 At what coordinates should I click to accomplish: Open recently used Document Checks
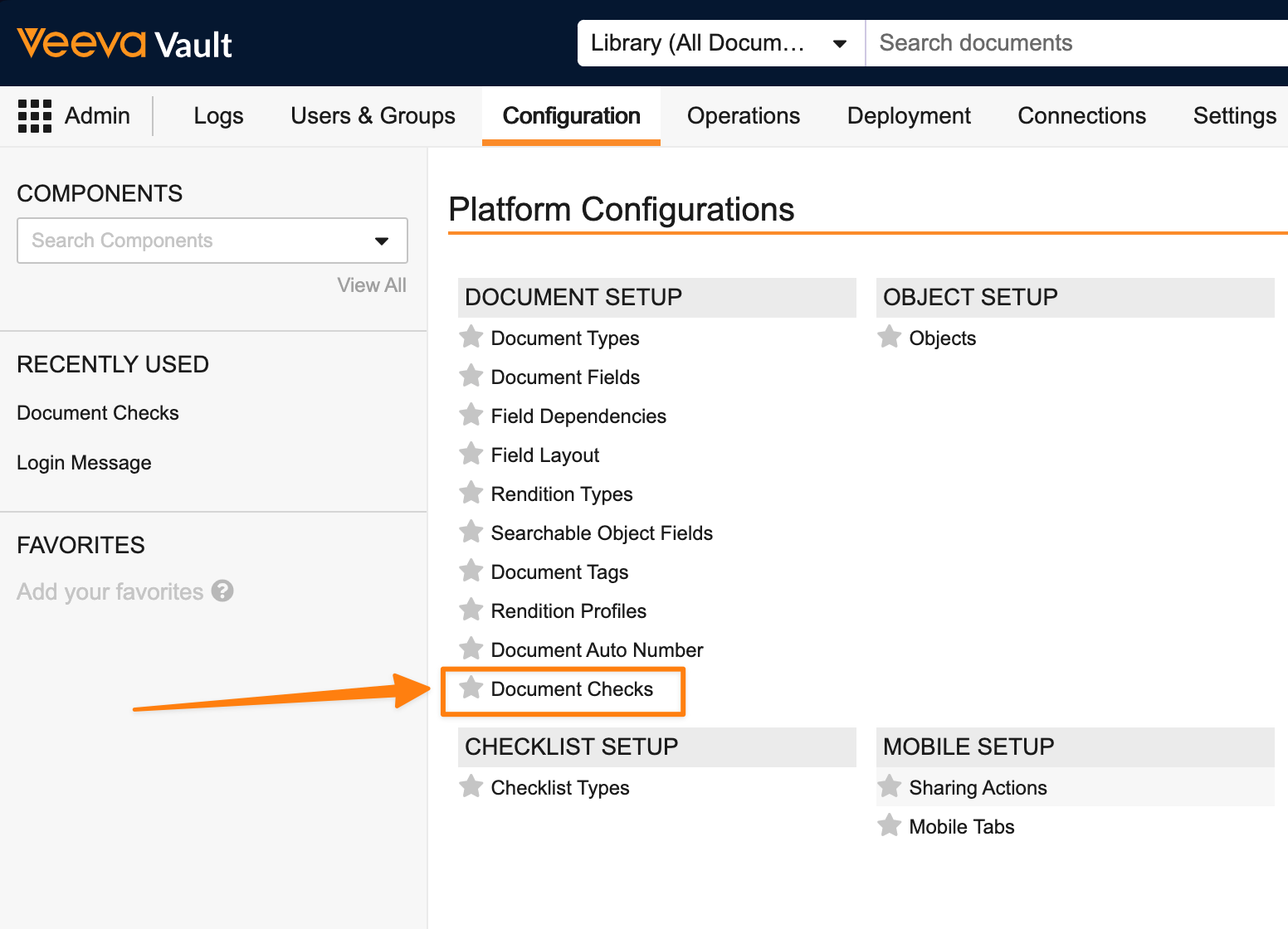pyautogui.click(x=98, y=413)
